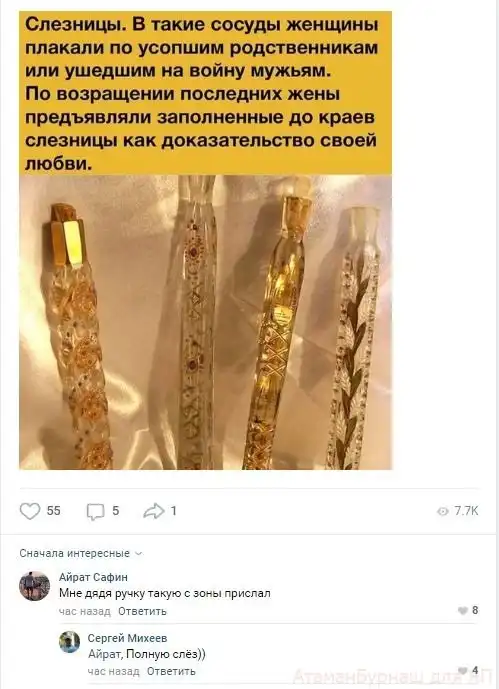Screen dimensions: 499x689
Task: Reply to Сергей Михеев's comment
Action: 171,671
